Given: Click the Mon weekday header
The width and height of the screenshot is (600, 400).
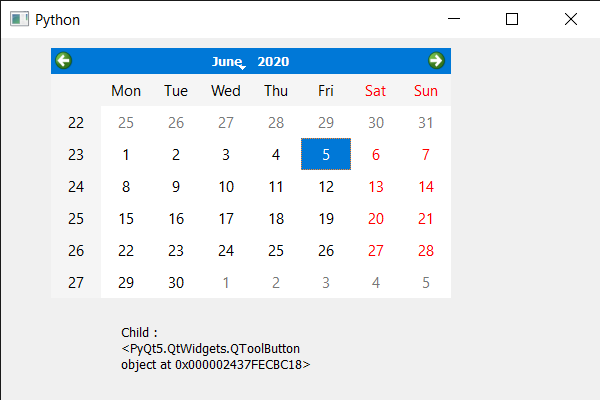Looking at the screenshot, I should 126,91.
